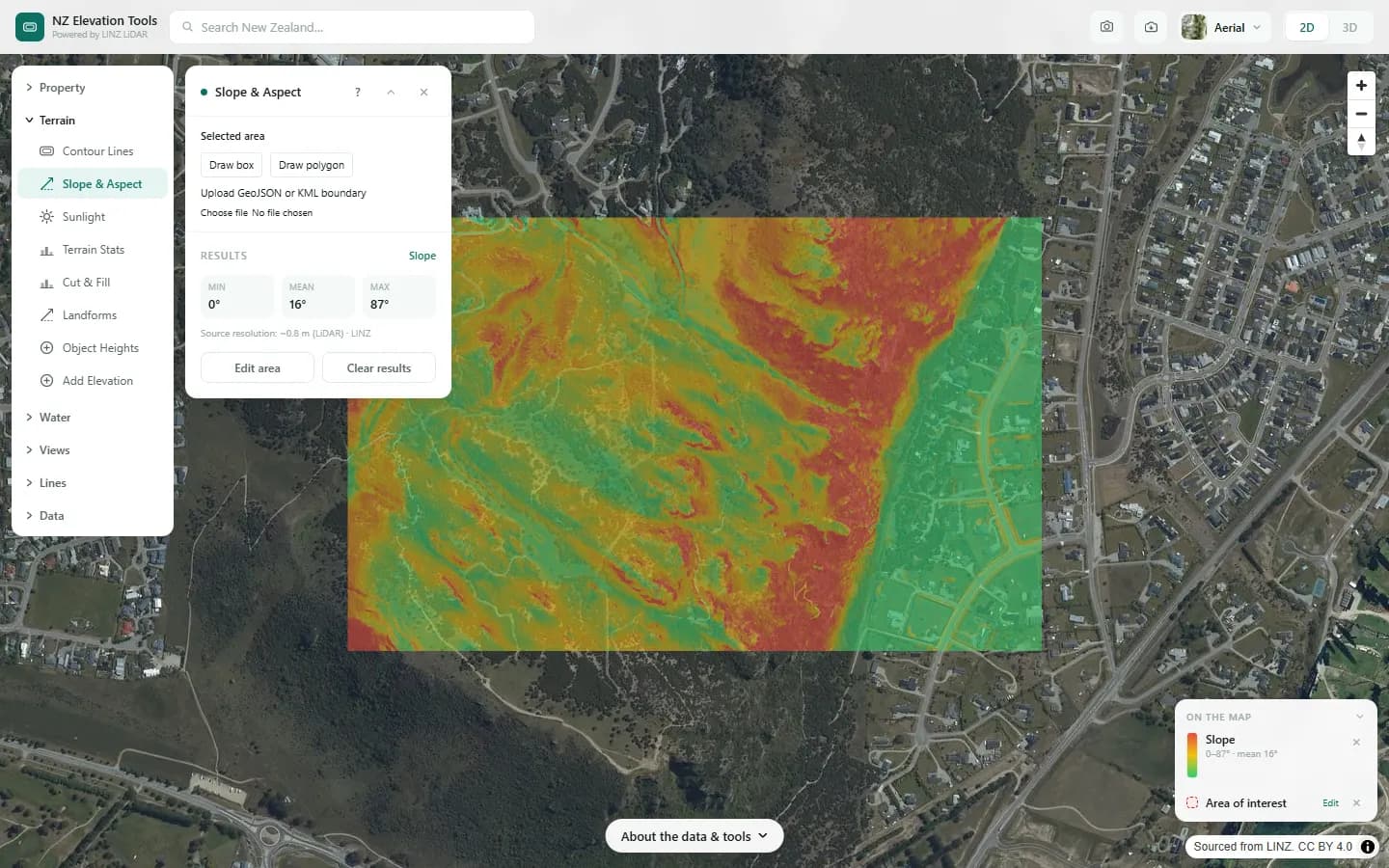Open Landforms menu item
The height and width of the screenshot is (868, 1389).
93,315
